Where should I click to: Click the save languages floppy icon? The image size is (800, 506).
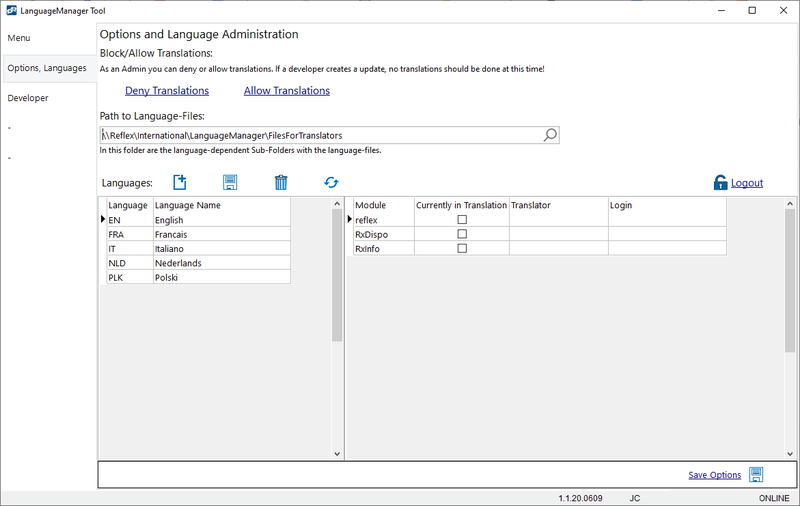(x=230, y=182)
